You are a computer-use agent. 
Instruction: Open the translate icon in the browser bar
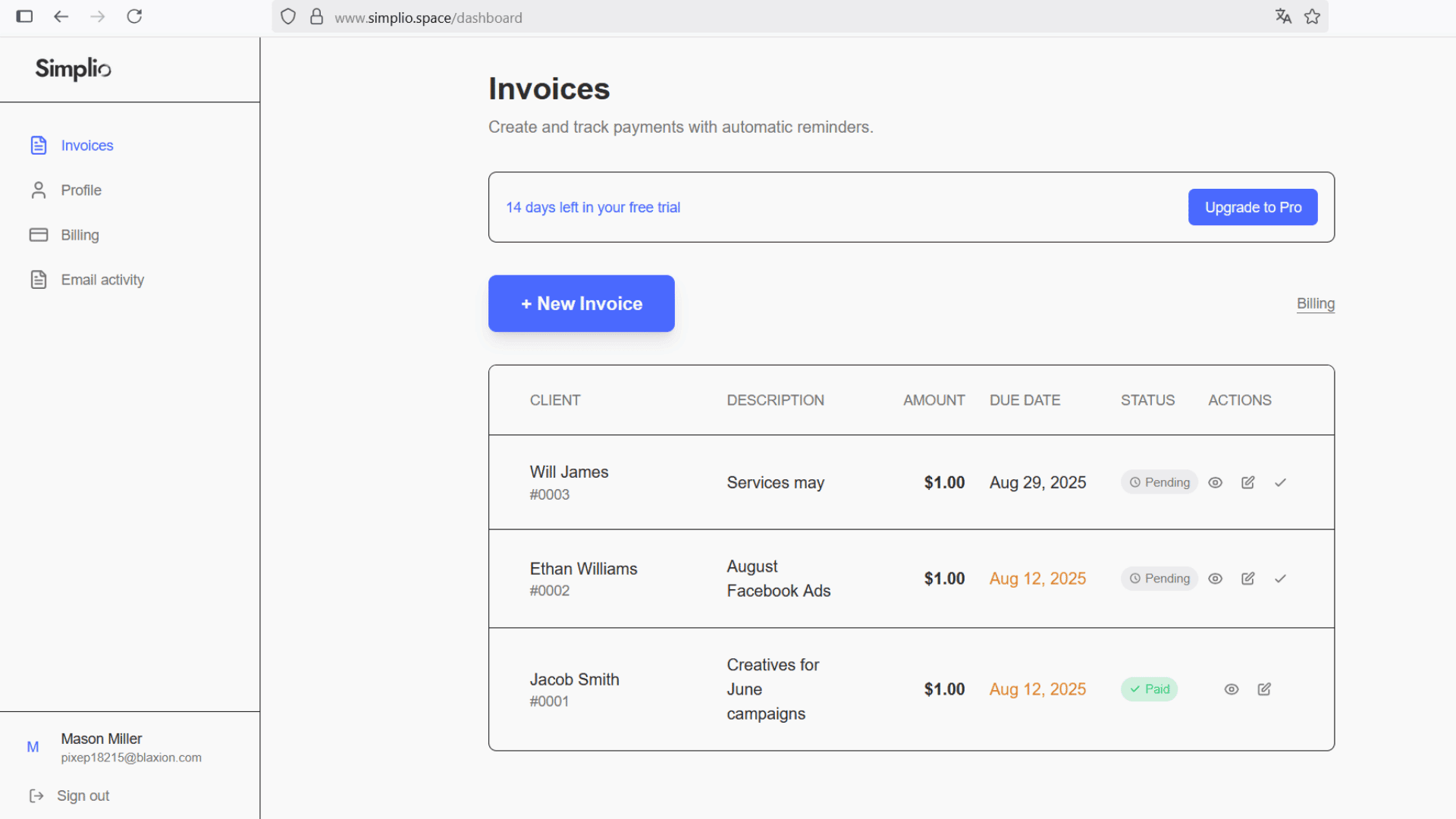coord(1283,16)
